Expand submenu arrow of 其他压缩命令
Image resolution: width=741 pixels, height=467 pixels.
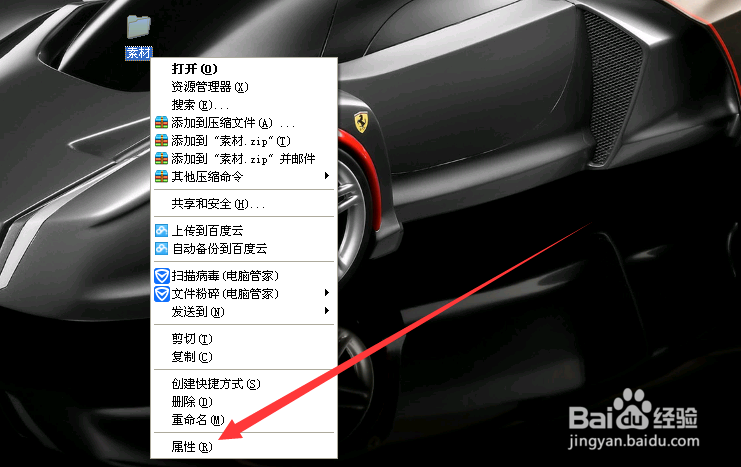[x=327, y=176]
